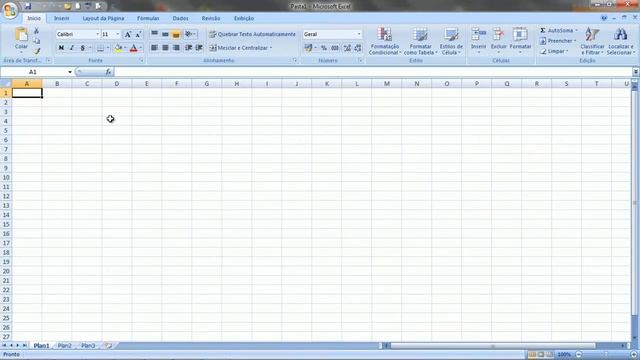This screenshot has height=360, width=640.
Task: Open font size 11 dropdown
Action: [x=118, y=34]
